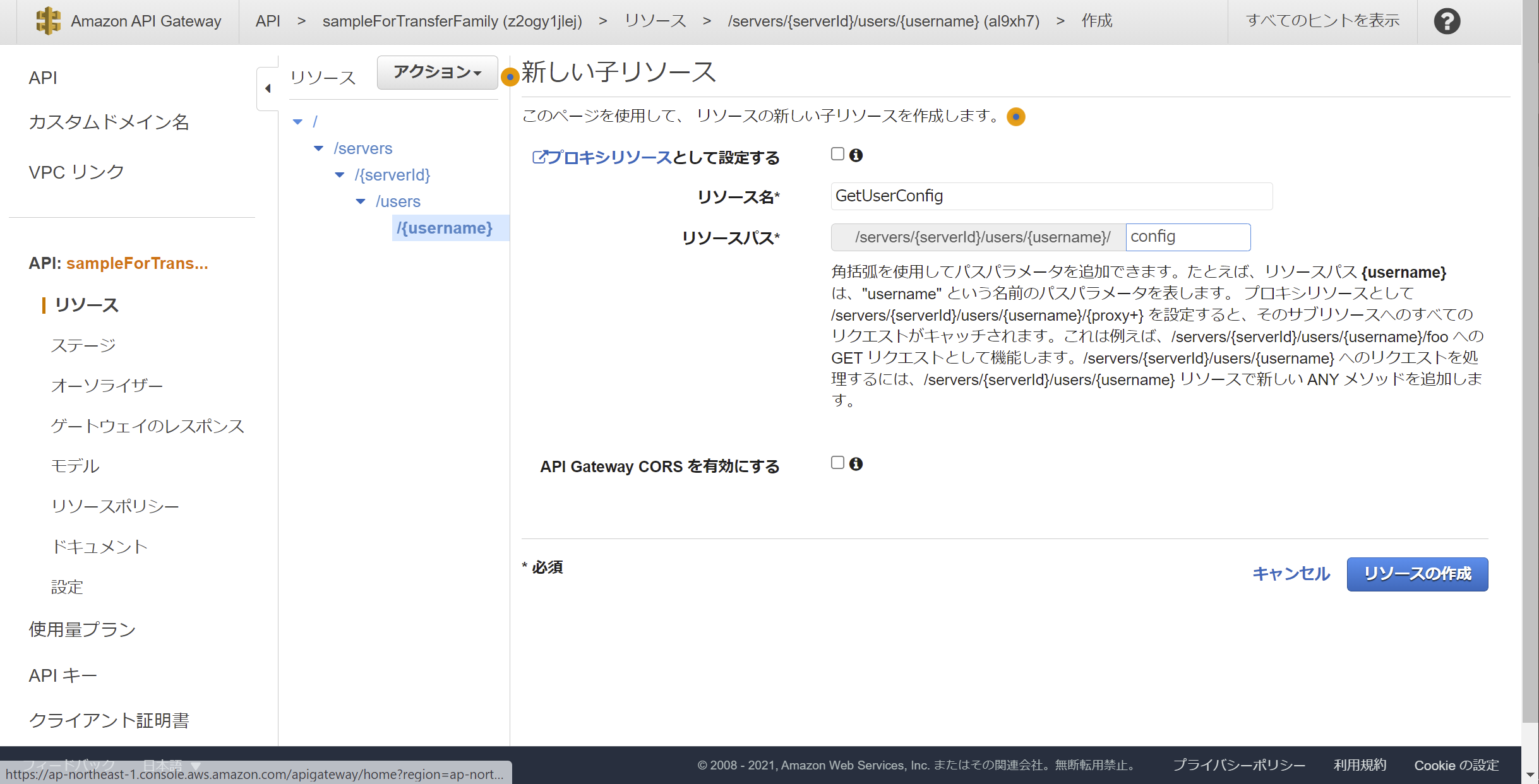Collapse the /{serverId} tree node

(340, 175)
